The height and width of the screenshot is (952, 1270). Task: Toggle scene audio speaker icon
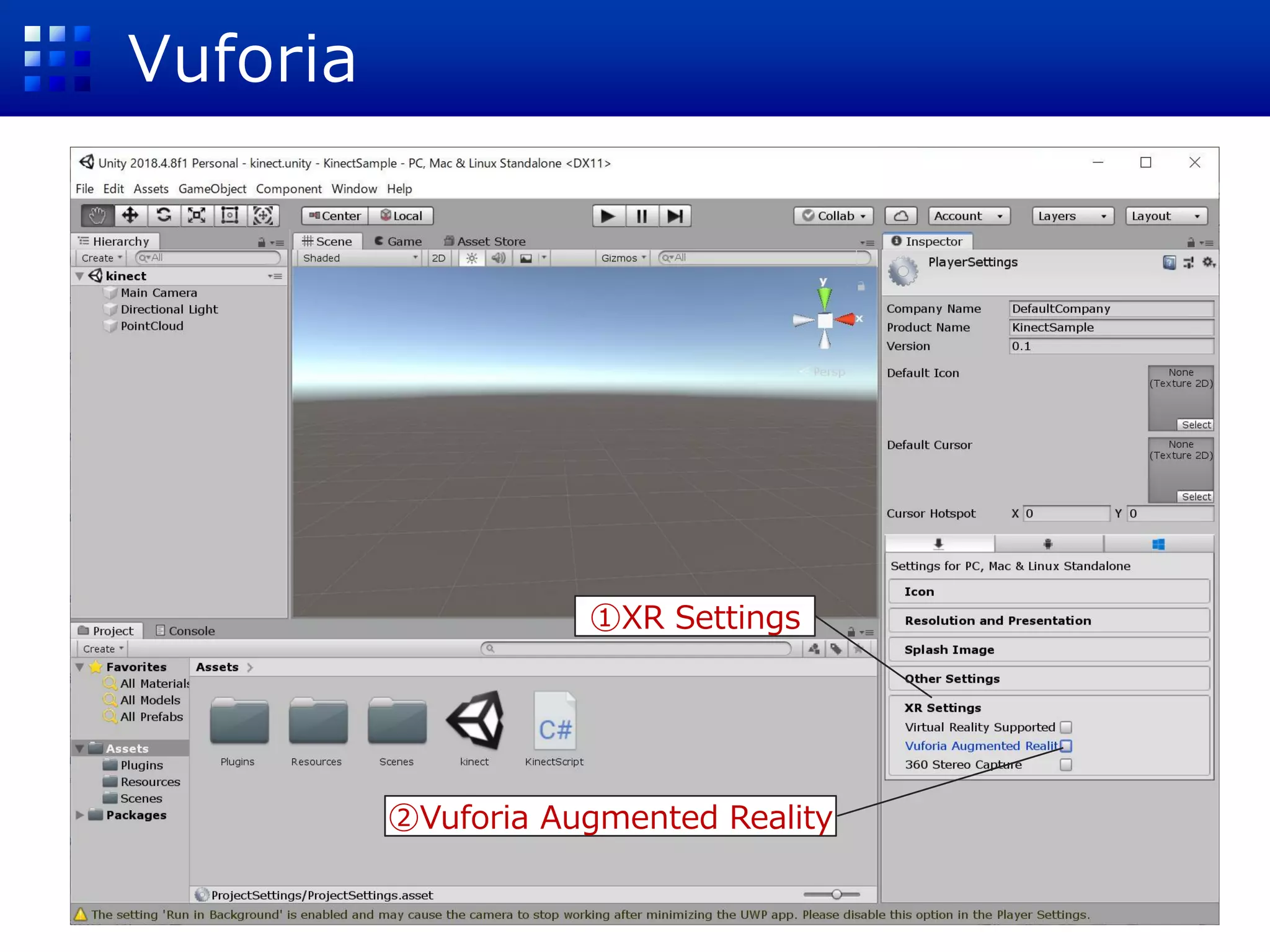(499, 258)
